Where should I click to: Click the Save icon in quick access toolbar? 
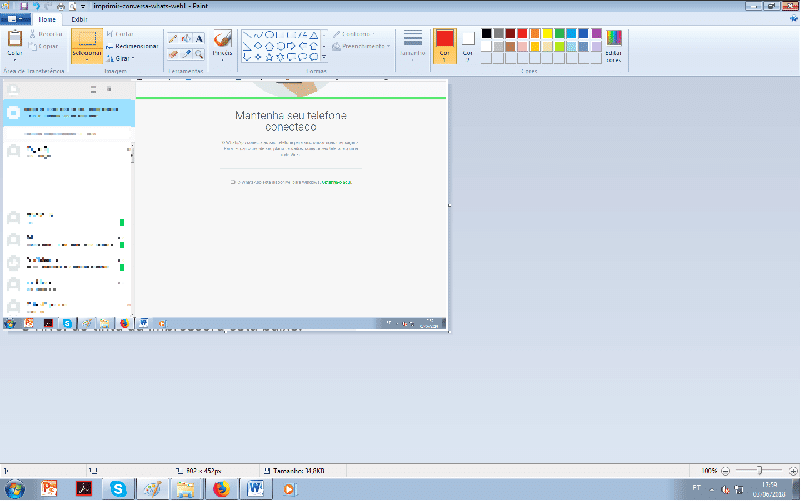22,6
